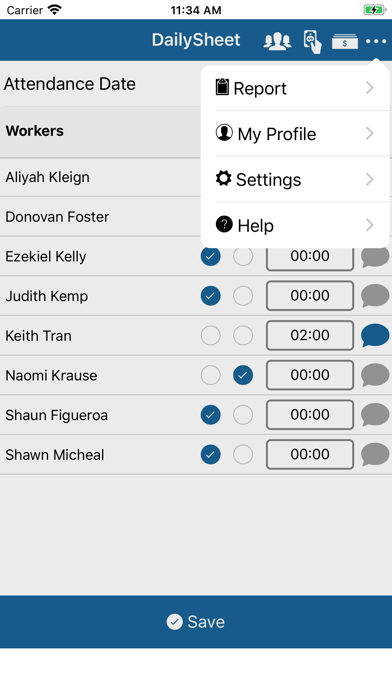This screenshot has height=696, width=392.
Task: Uncheck Naomi Krause's second attendance circle
Action: tap(243, 375)
